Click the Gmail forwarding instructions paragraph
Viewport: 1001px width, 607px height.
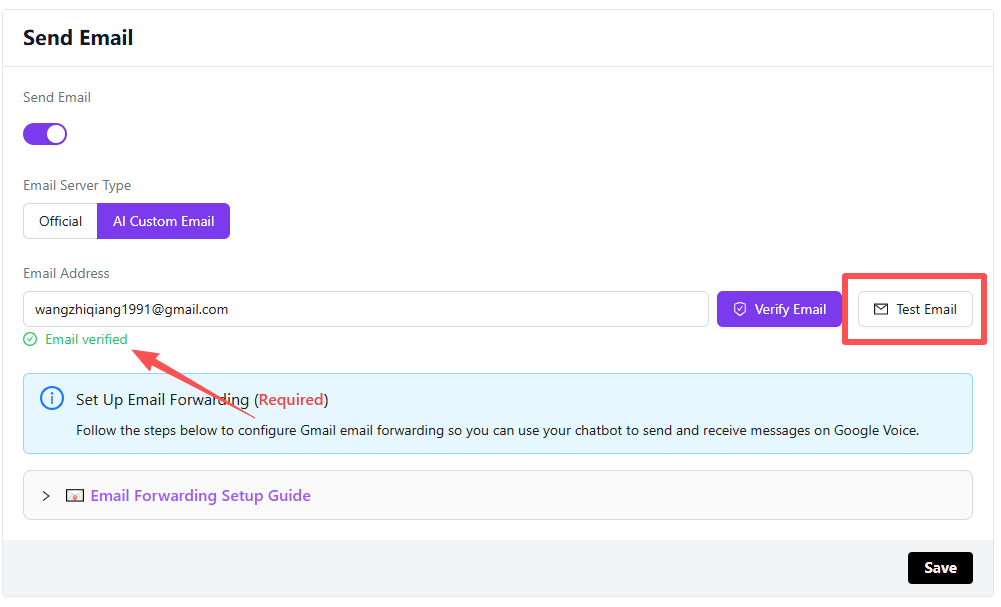pos(496,430)
